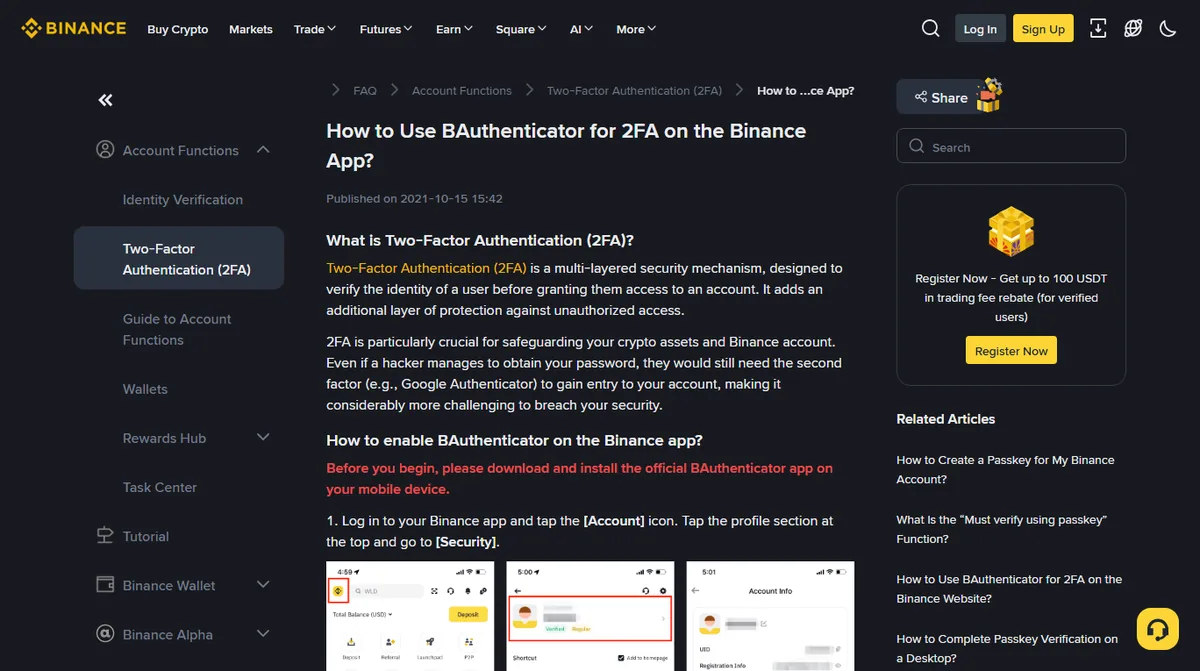Click the Related Articles heading

[946, 418]
